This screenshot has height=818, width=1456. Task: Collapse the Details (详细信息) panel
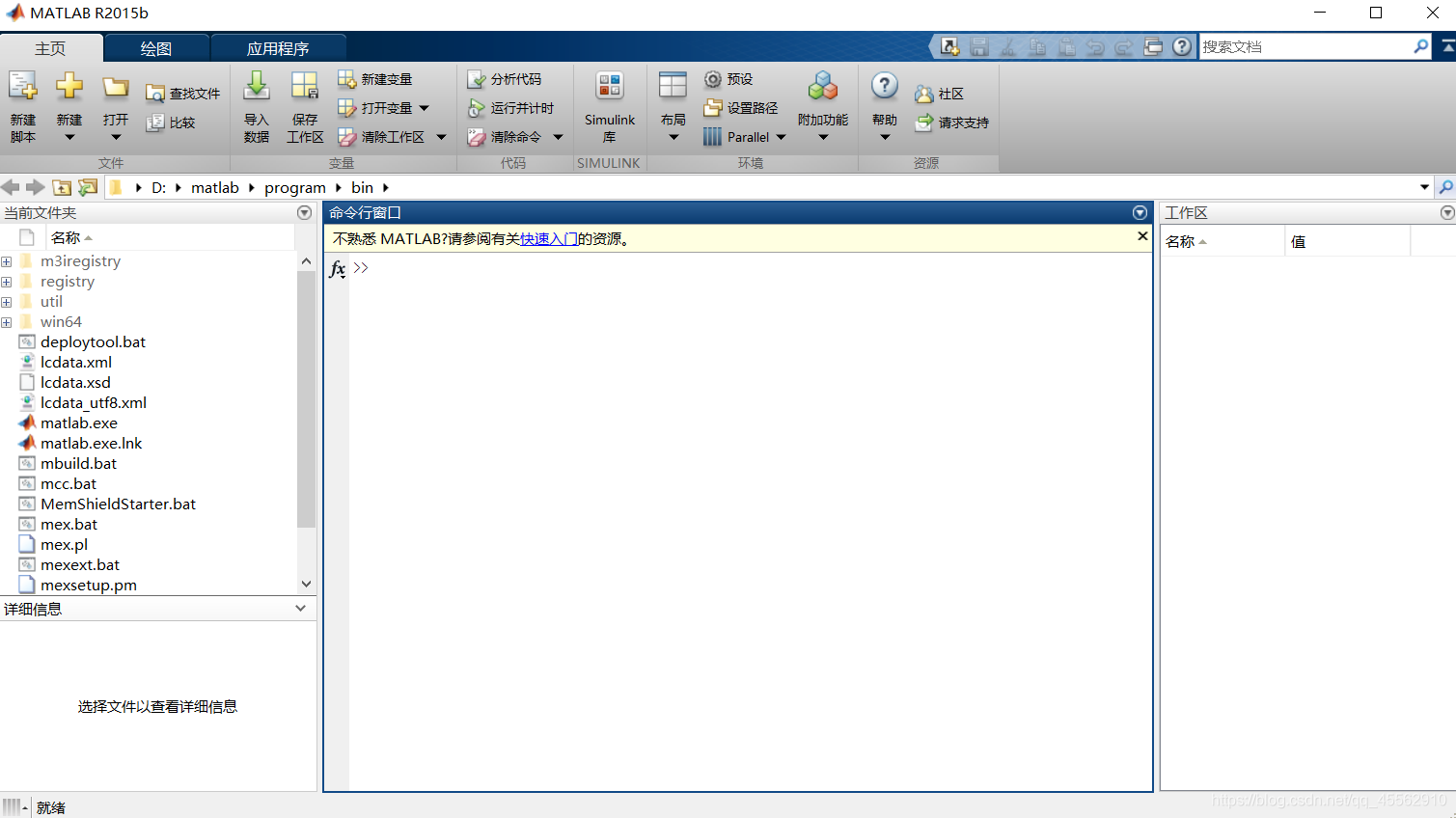click(x=301, y=609)
